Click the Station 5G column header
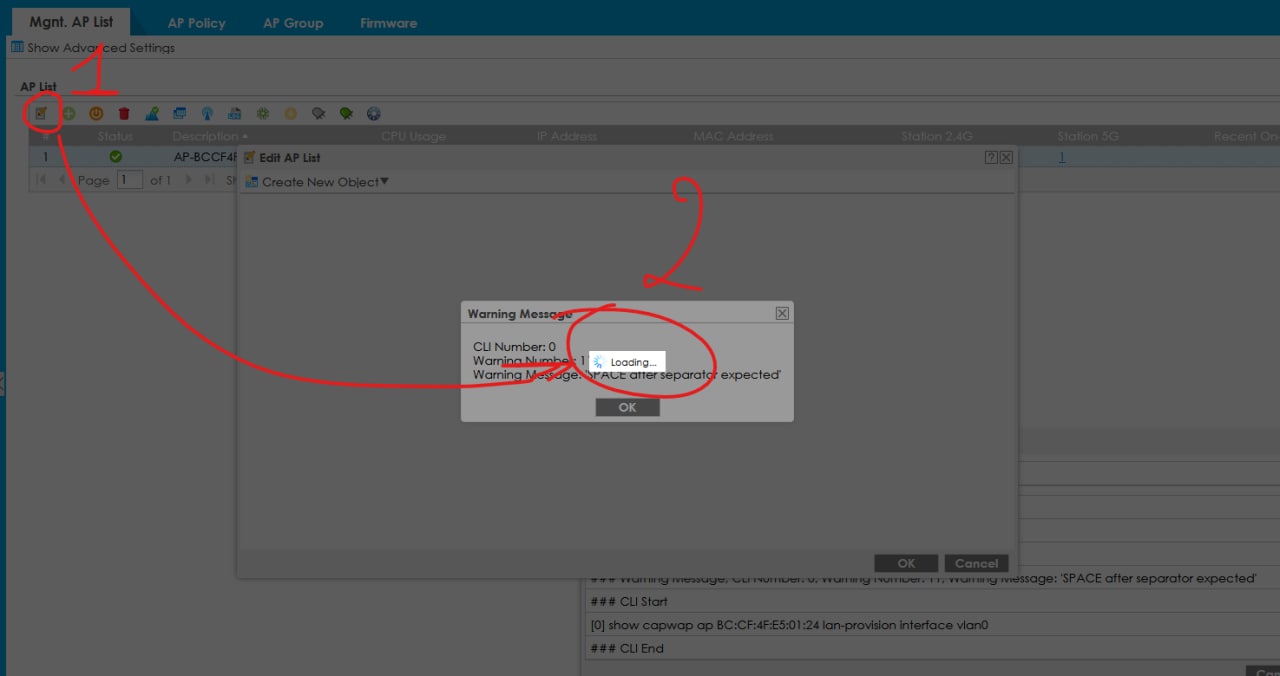 (x=1088, y=136)
